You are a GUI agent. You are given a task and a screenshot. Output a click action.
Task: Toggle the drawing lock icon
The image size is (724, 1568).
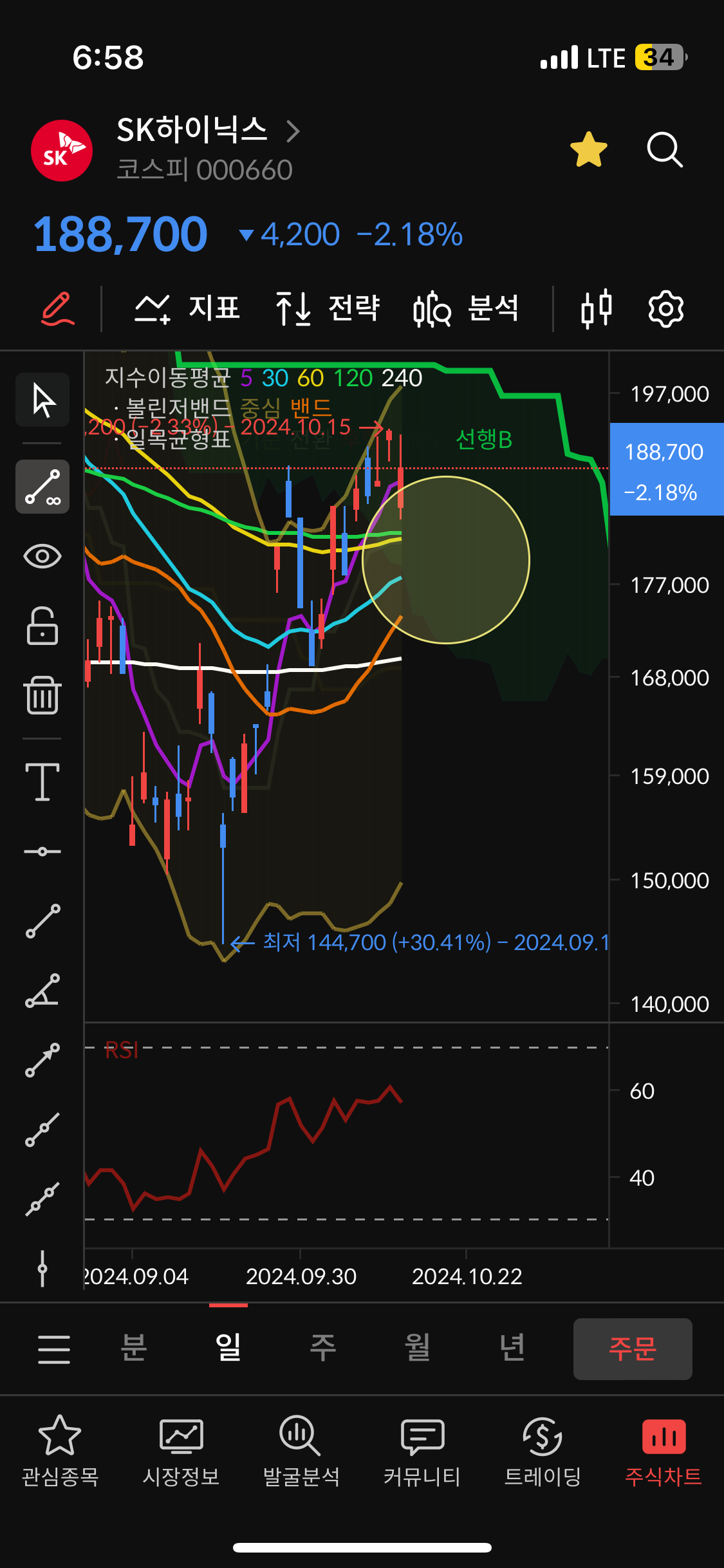(x=42, y=626)
